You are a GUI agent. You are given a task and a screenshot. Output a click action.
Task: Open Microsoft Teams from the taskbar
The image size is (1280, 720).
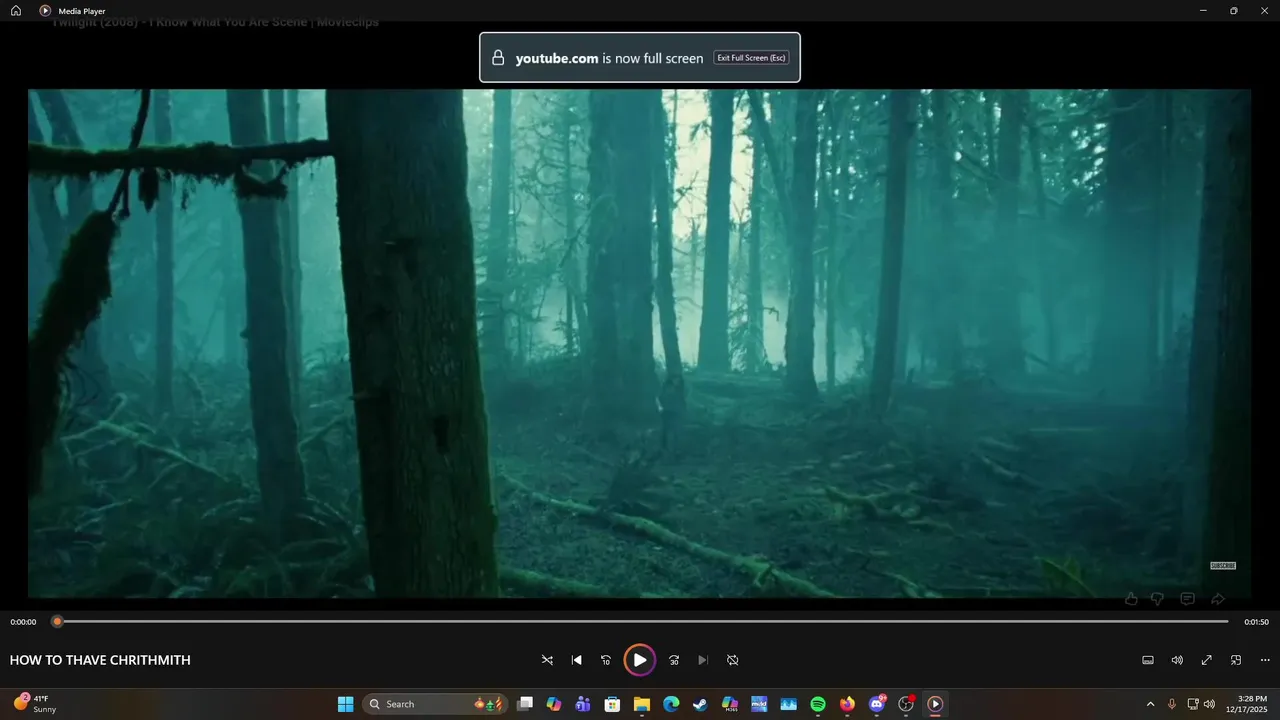(x=583, y=704)
